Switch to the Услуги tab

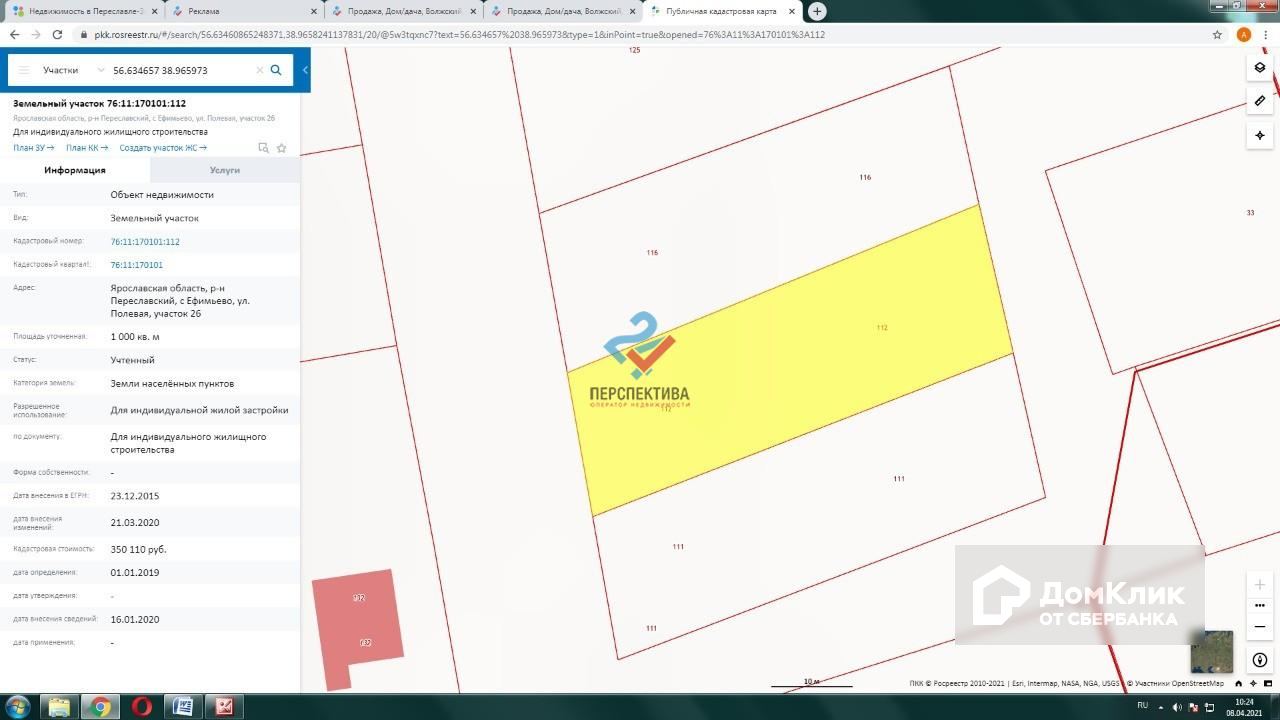[225, 170]
